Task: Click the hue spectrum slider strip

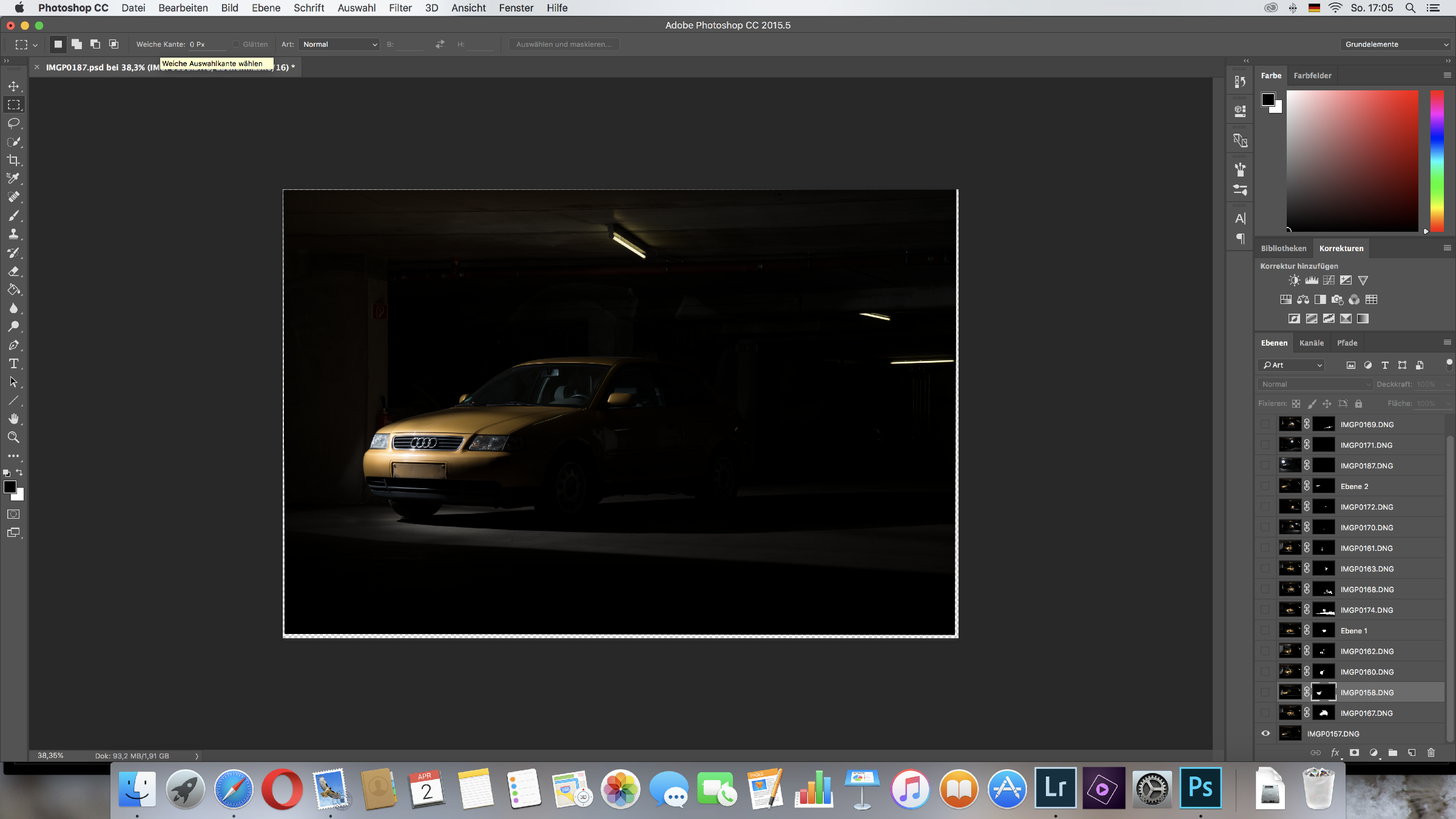Action: click(1437, 161)
